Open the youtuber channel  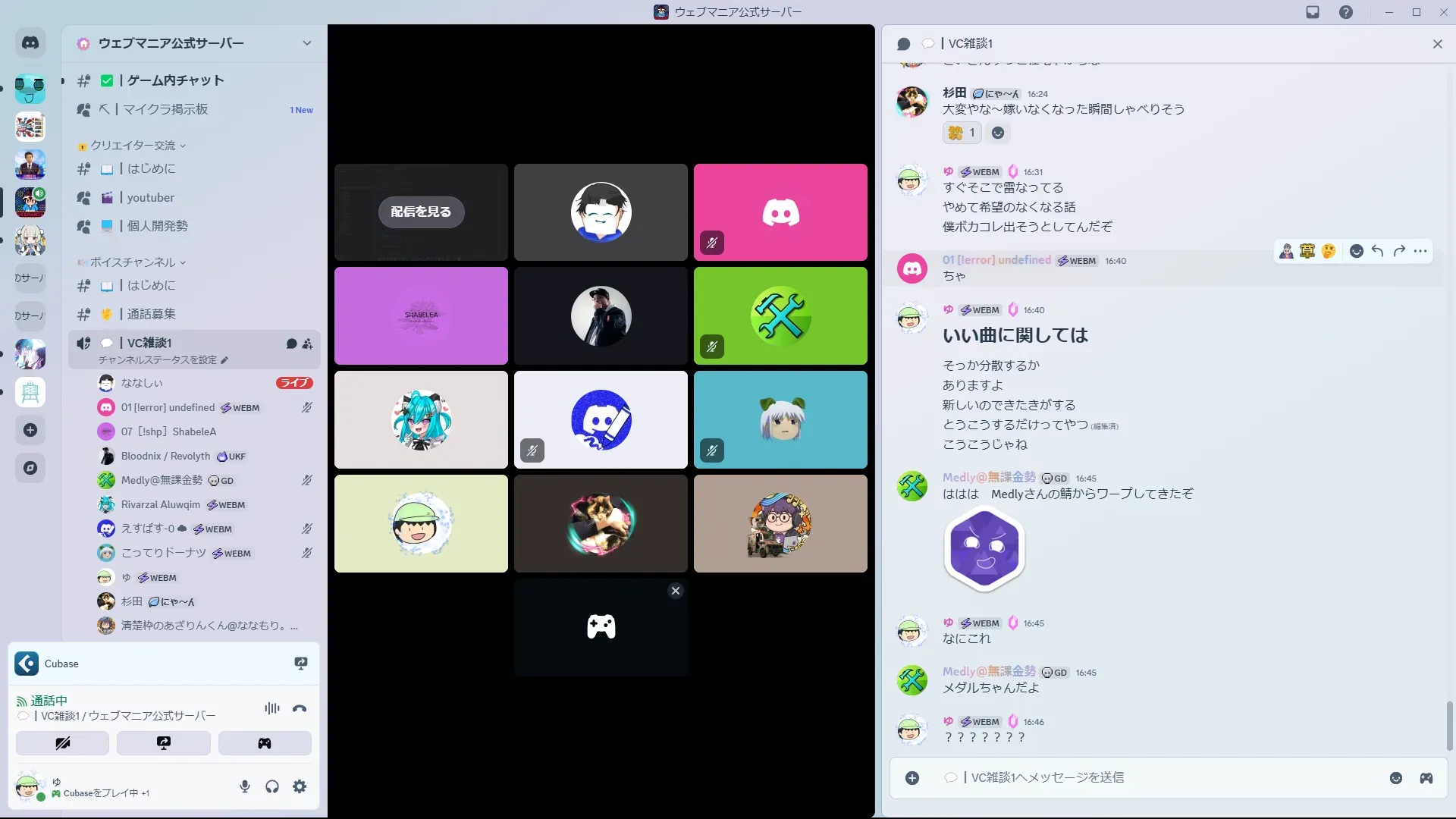pos(150,198)
